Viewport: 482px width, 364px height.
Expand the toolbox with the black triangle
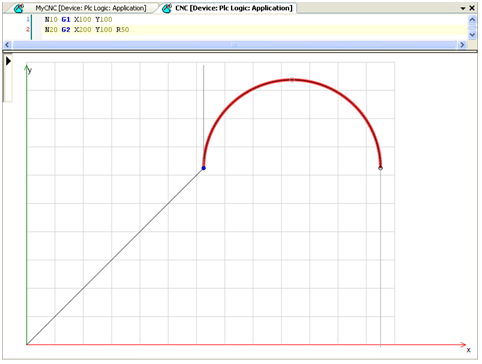[x=8, y=61]
